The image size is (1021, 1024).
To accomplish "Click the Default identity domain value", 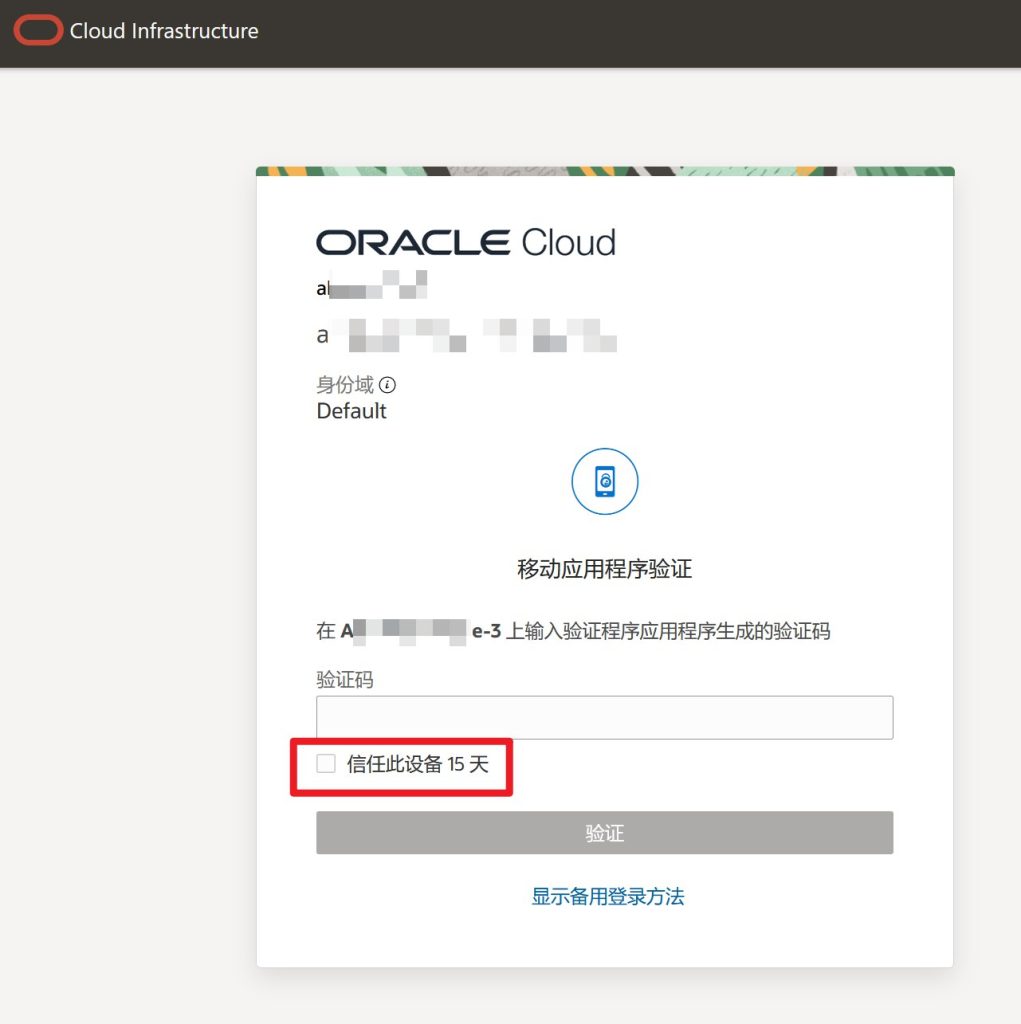I will click(351, 411).
